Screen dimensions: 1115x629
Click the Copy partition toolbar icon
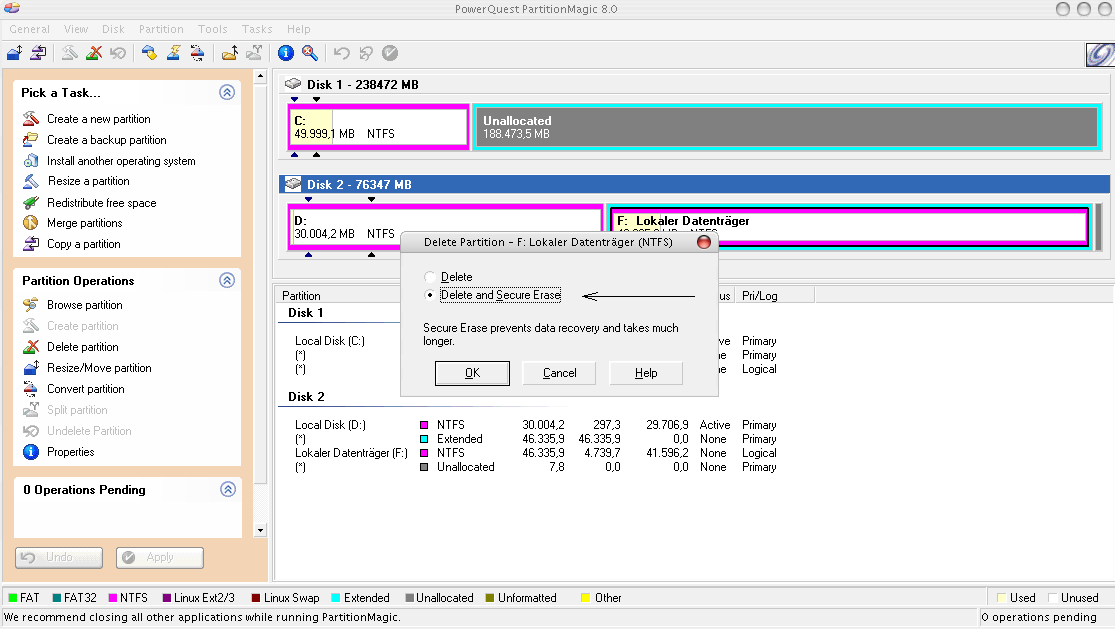(38, 53)
